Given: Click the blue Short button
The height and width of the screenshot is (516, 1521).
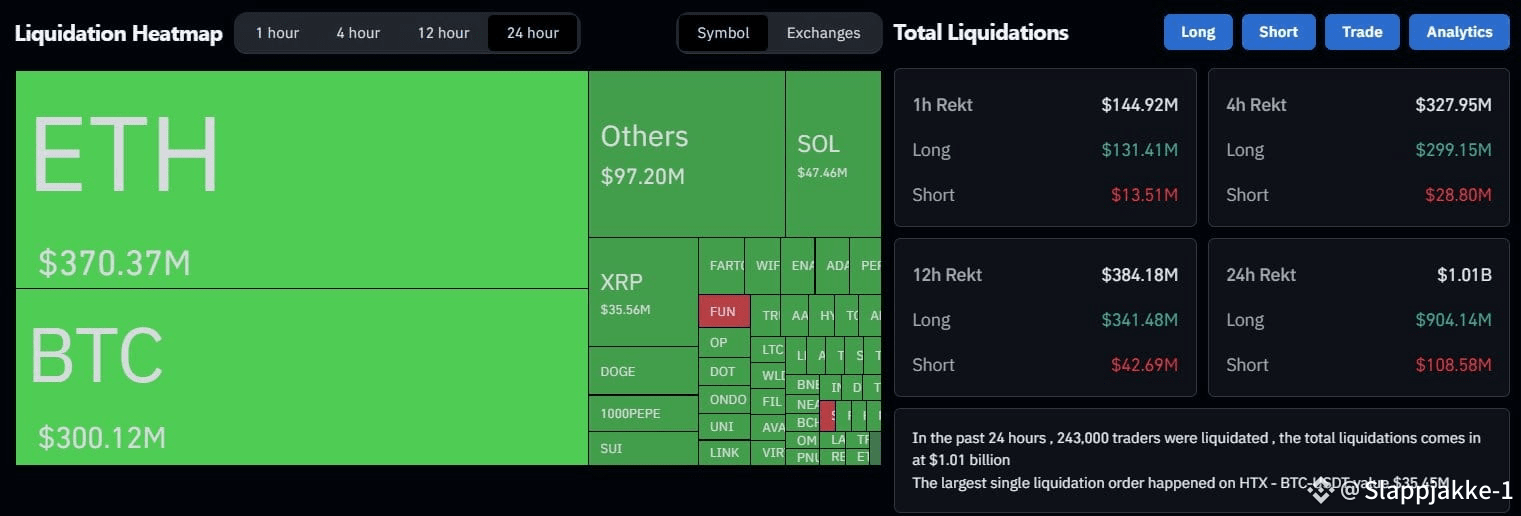Looking at the screenshot, I should pyautogui.click(x=1278, y=32).
